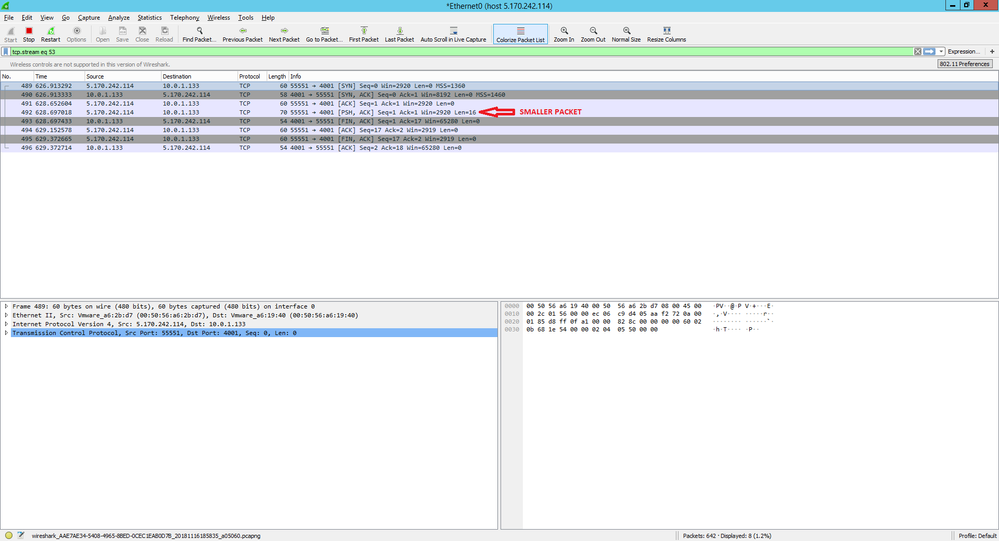Viewport: 999px width, 541px height.
Task: Click the Save capture toolbar icon
Action: [x=122, y=34]
